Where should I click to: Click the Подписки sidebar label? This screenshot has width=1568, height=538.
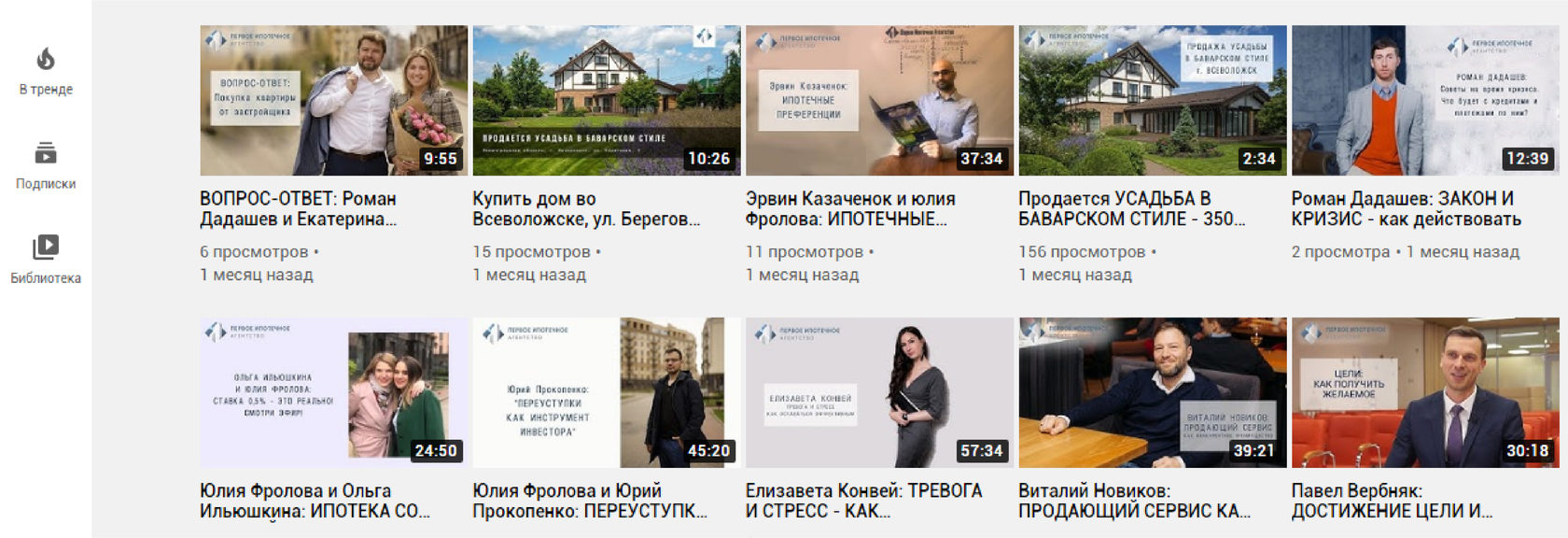tap(46, 184)
